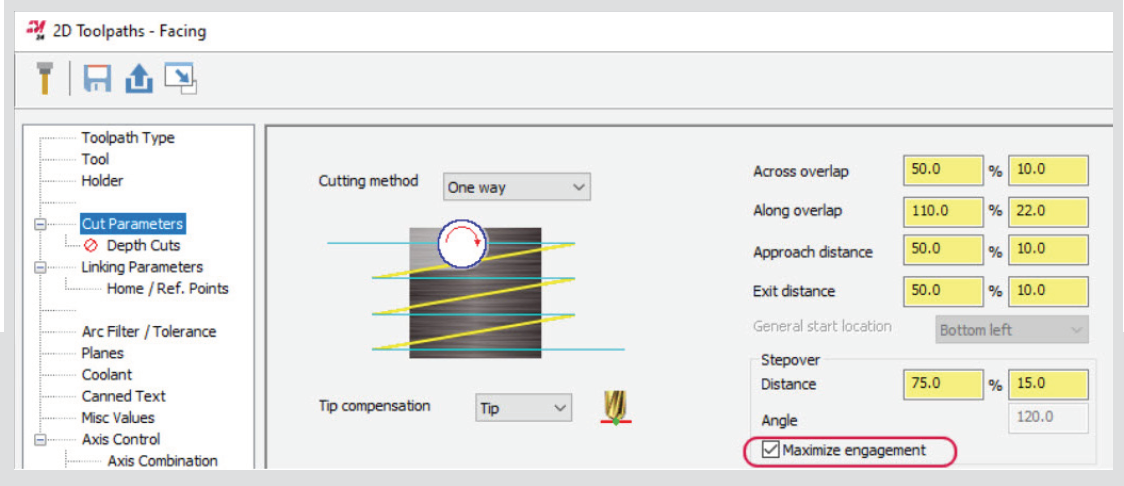1124x486 pixels.
Task: Open the Cutting method dropdown
Action: [517, 188]
